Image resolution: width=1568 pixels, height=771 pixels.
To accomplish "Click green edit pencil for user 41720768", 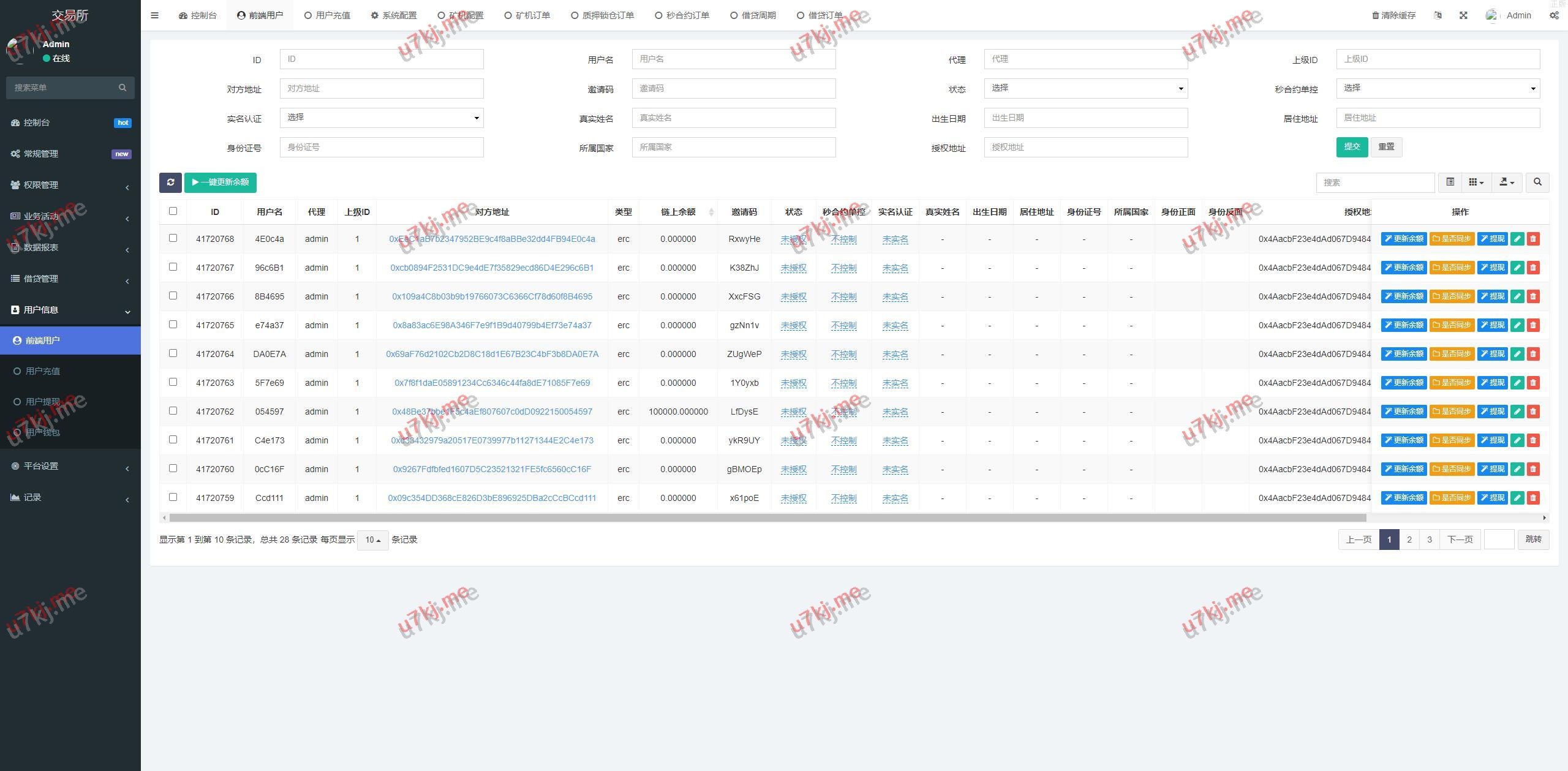I will click(1517, 239).
